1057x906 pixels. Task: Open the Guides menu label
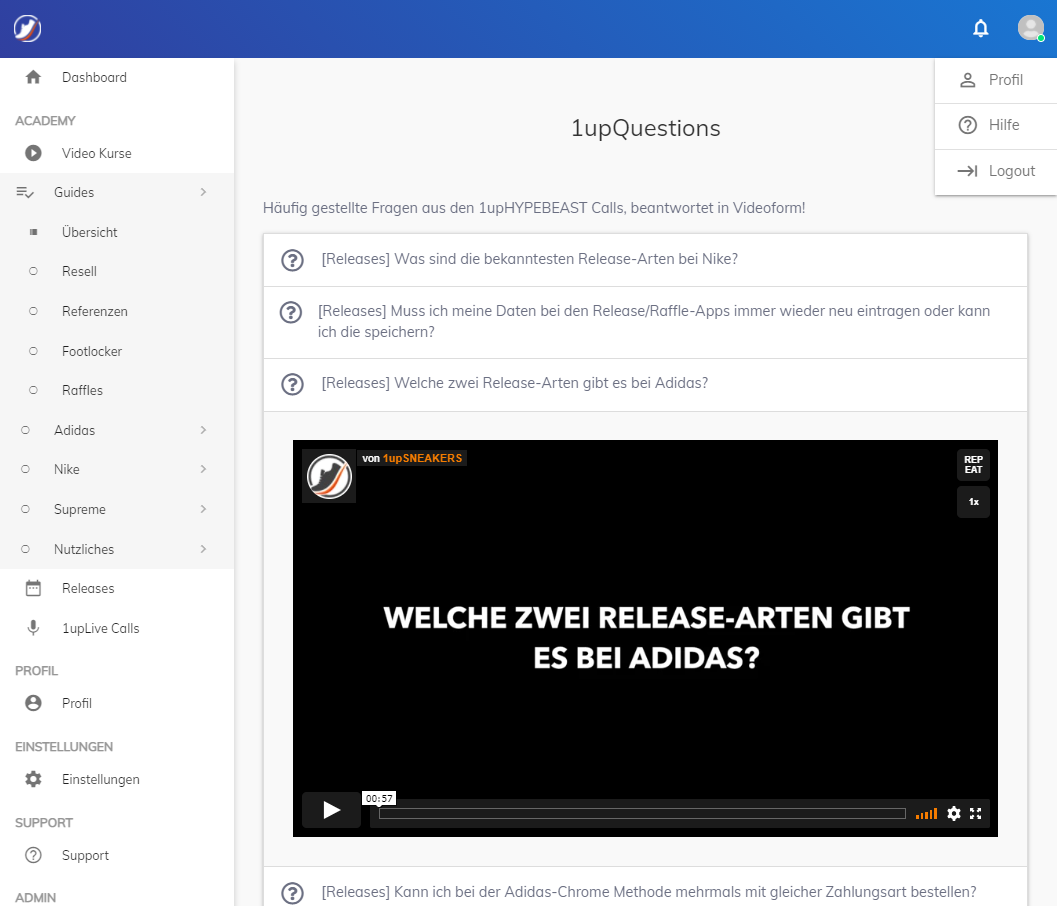click(x=74, y=193)
